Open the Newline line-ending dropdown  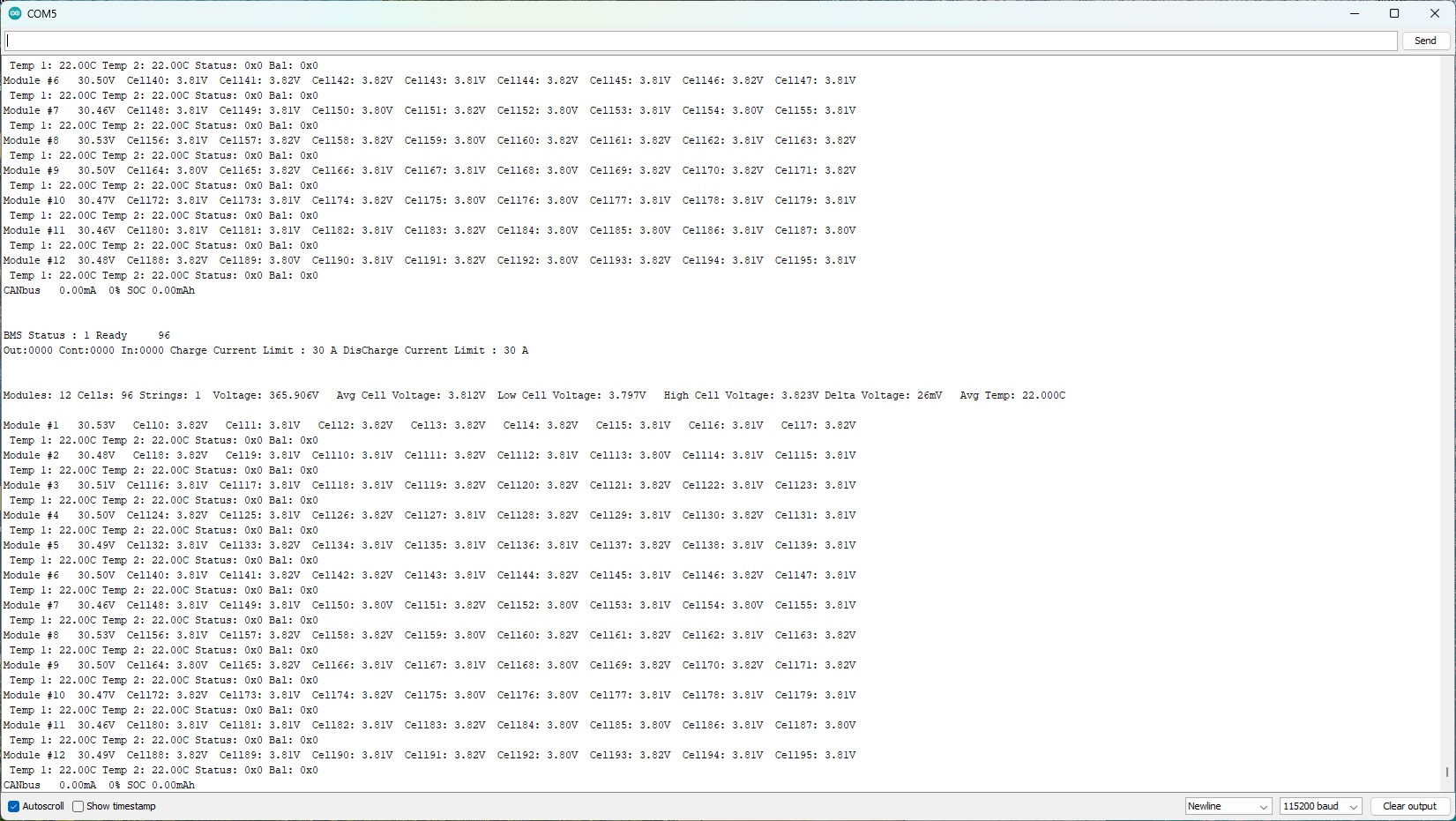point(1228,806)
